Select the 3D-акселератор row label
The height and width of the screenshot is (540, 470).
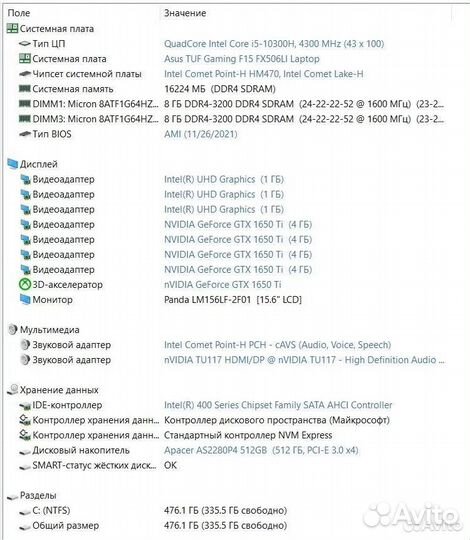point(67,284)
